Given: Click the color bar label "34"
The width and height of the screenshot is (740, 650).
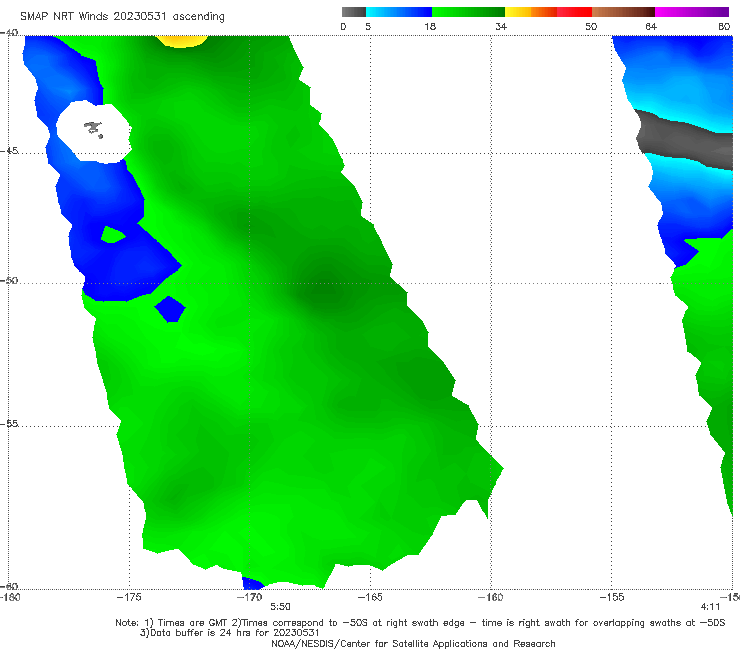Looking at the screenshot, I should [501, 26].
